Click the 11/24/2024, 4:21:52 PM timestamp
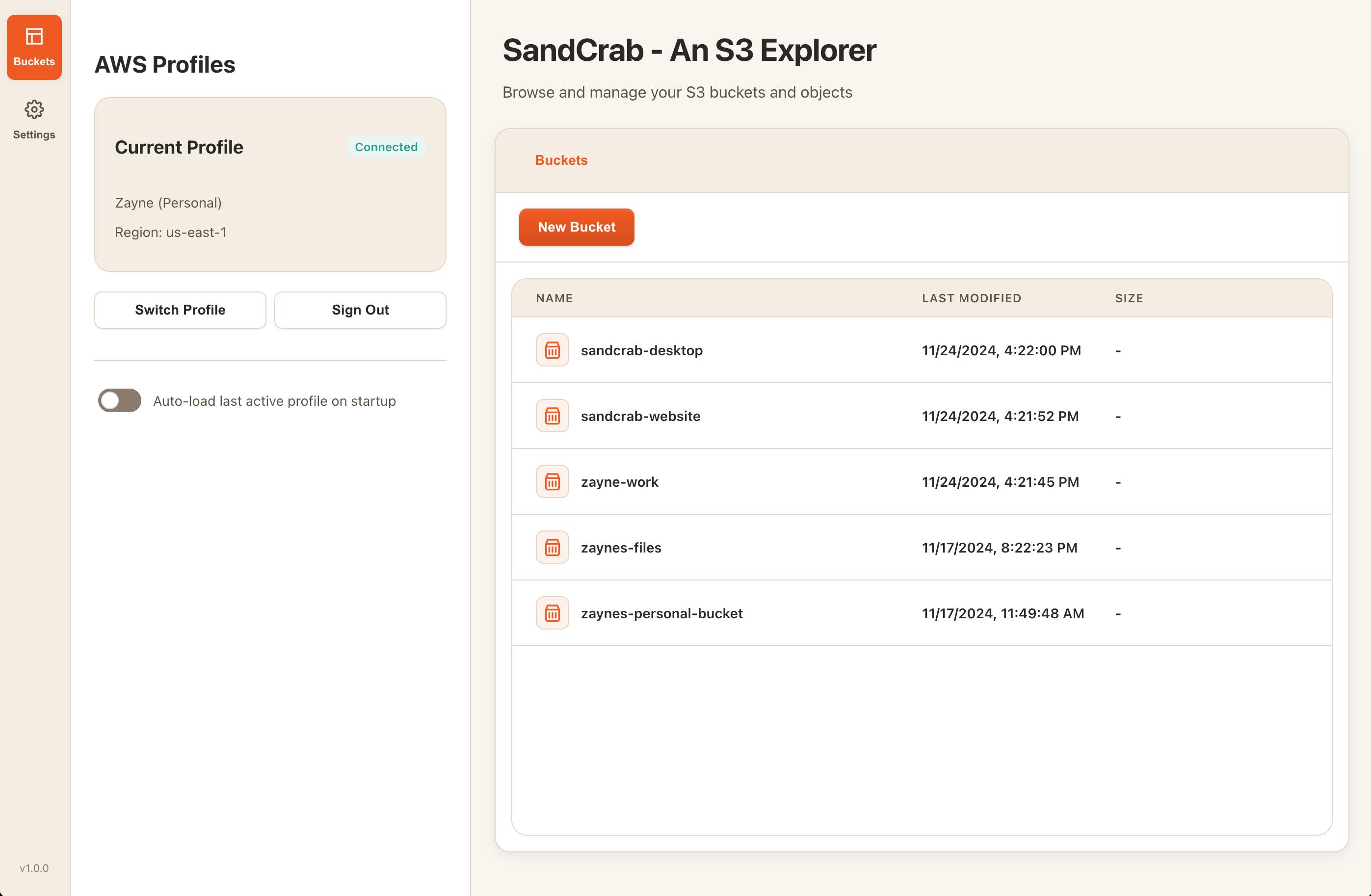The height and width of the screenshot is (896, 1371). click(1000, 416)
